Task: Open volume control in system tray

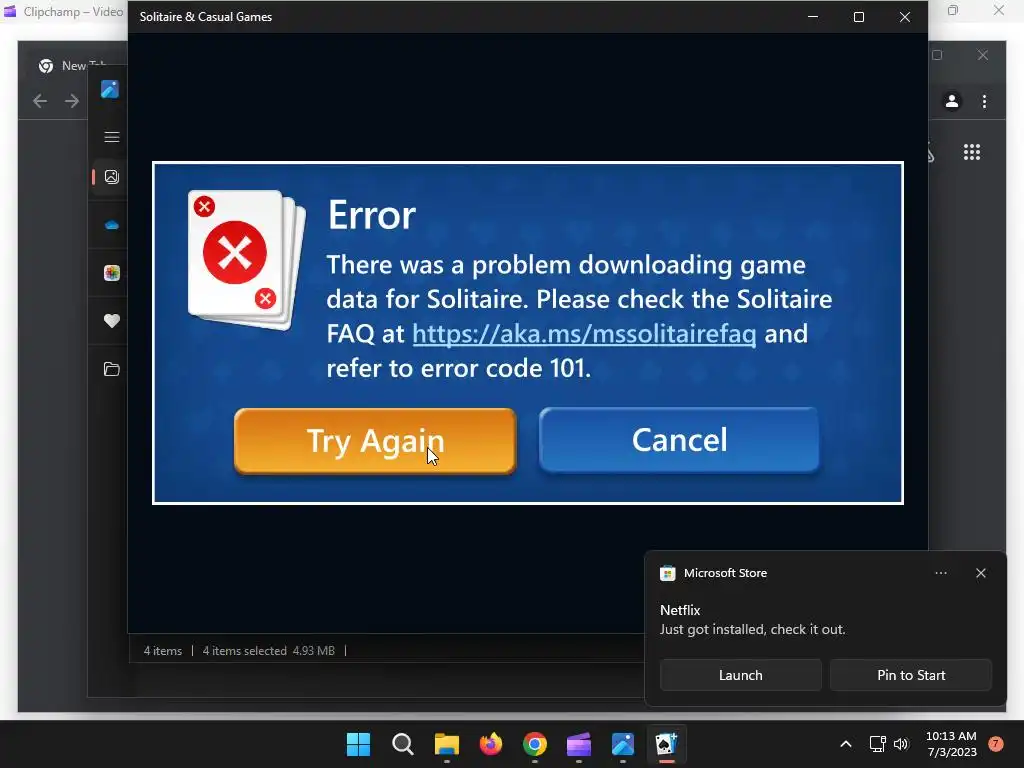Action: pyautogui.click(x=901, y=744)
